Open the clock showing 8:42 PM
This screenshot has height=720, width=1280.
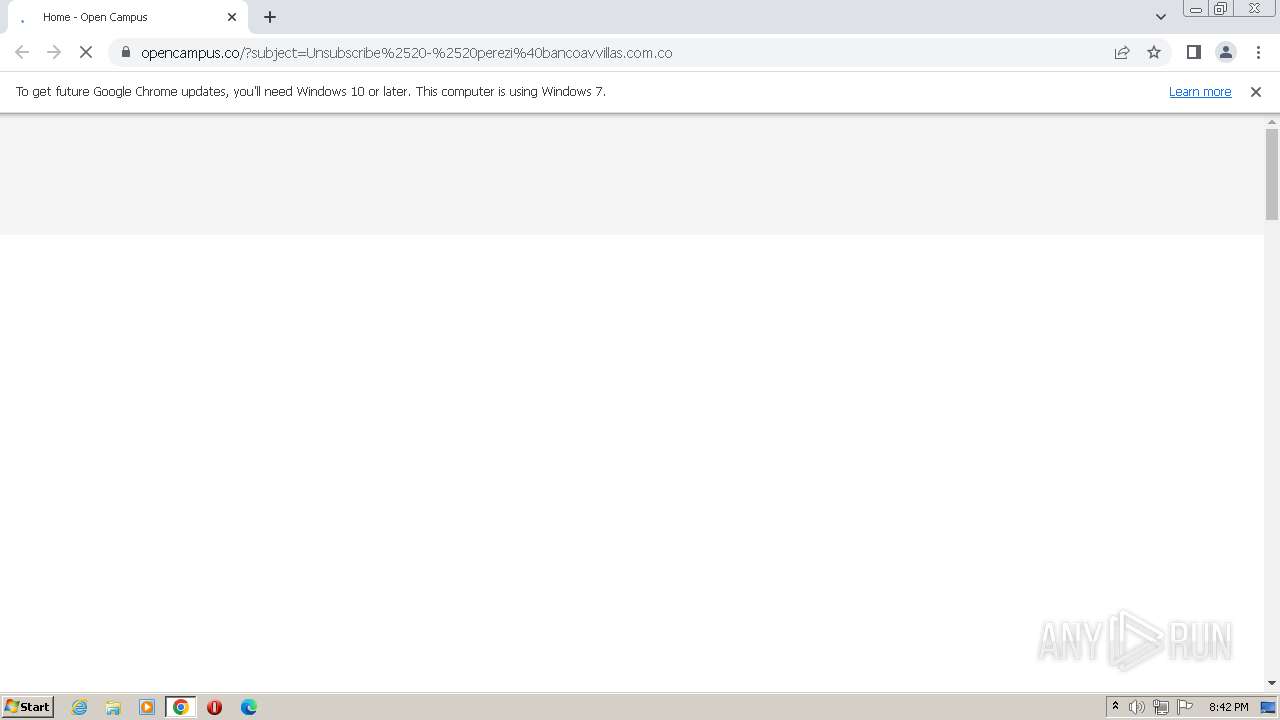[1228, 707]
